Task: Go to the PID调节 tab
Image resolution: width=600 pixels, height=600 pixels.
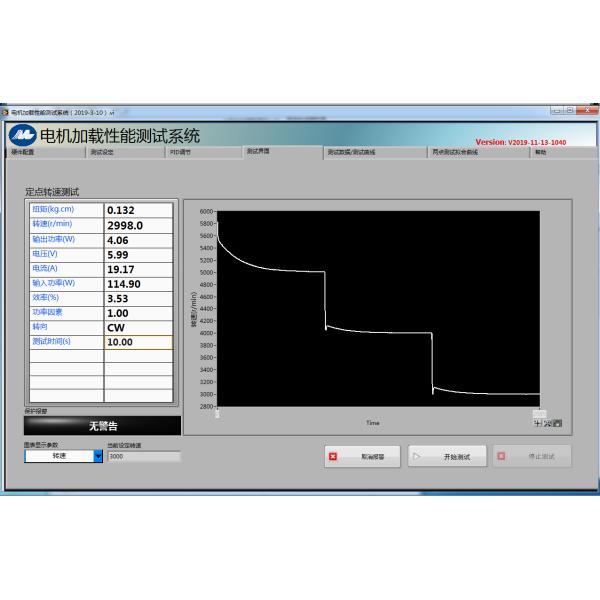Action: (x=180, y=153)
